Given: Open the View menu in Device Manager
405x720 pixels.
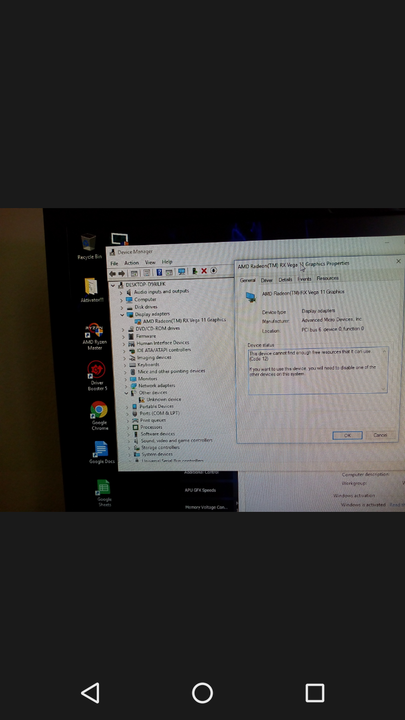Looking at the screenshot, I should click(x=150, y=262).
